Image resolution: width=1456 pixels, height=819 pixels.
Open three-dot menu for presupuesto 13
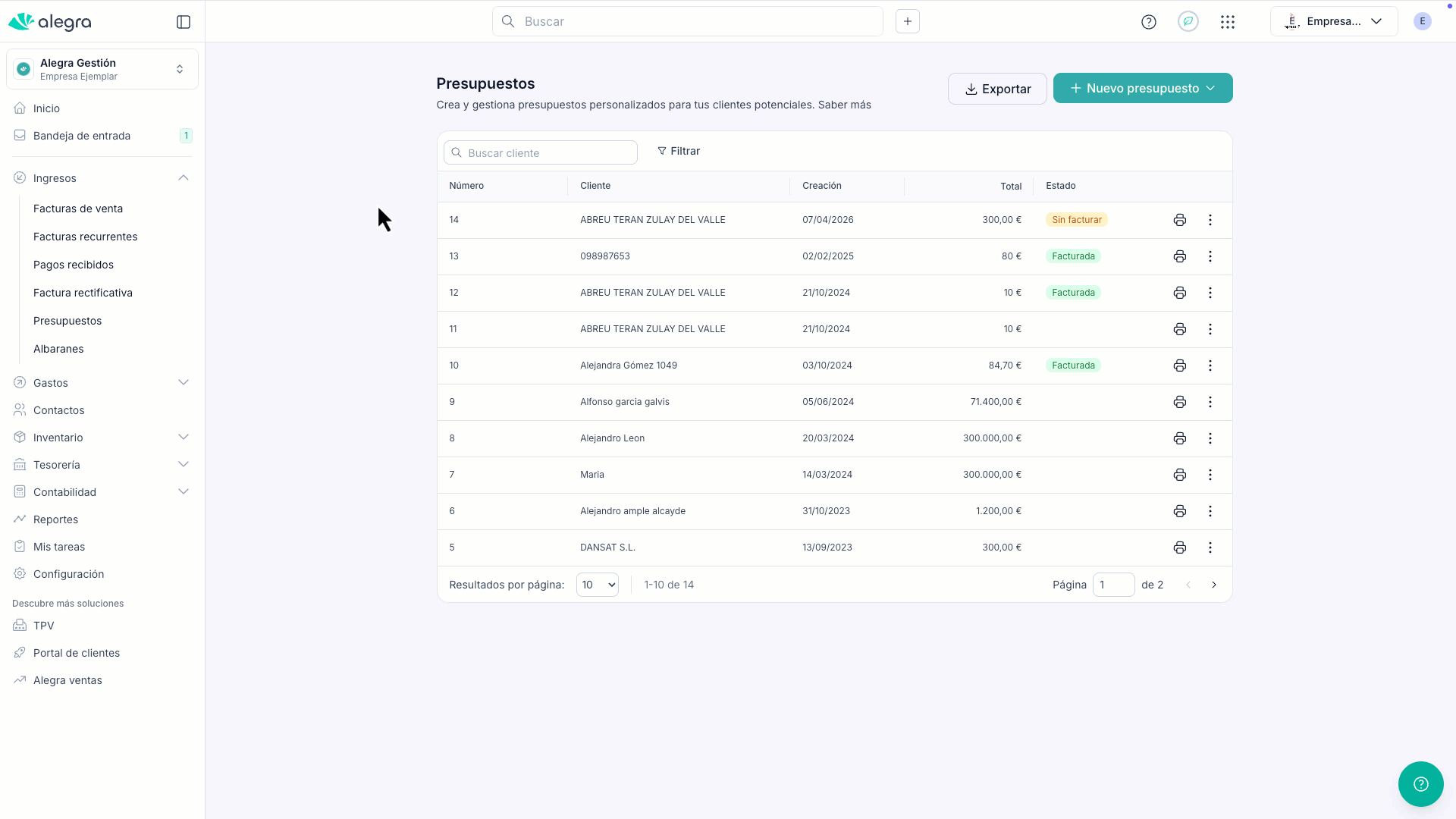click(1210, 256)
